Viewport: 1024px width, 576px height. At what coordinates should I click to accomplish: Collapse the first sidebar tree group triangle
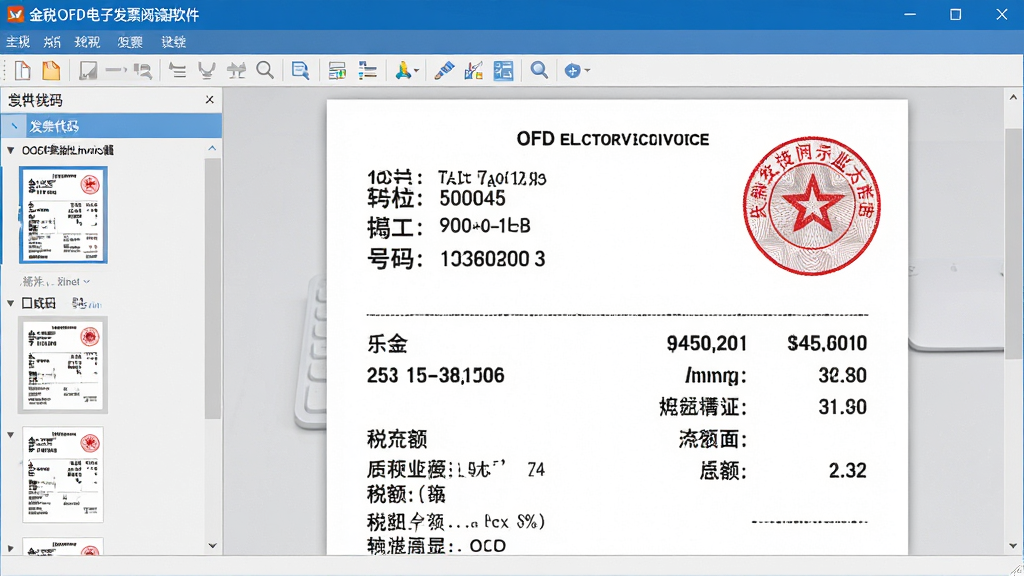(x=10, y=150)
